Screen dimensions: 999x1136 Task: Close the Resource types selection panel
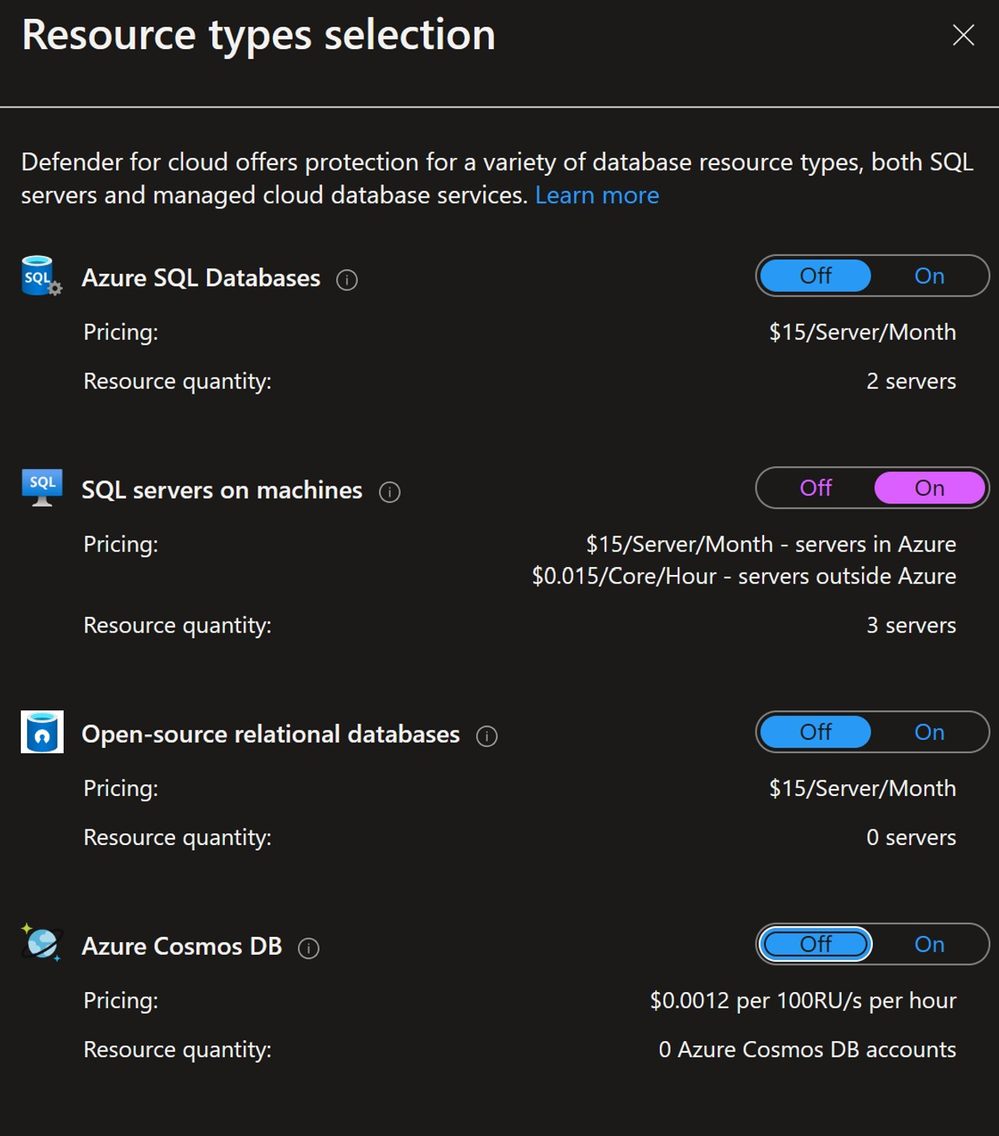964,35
